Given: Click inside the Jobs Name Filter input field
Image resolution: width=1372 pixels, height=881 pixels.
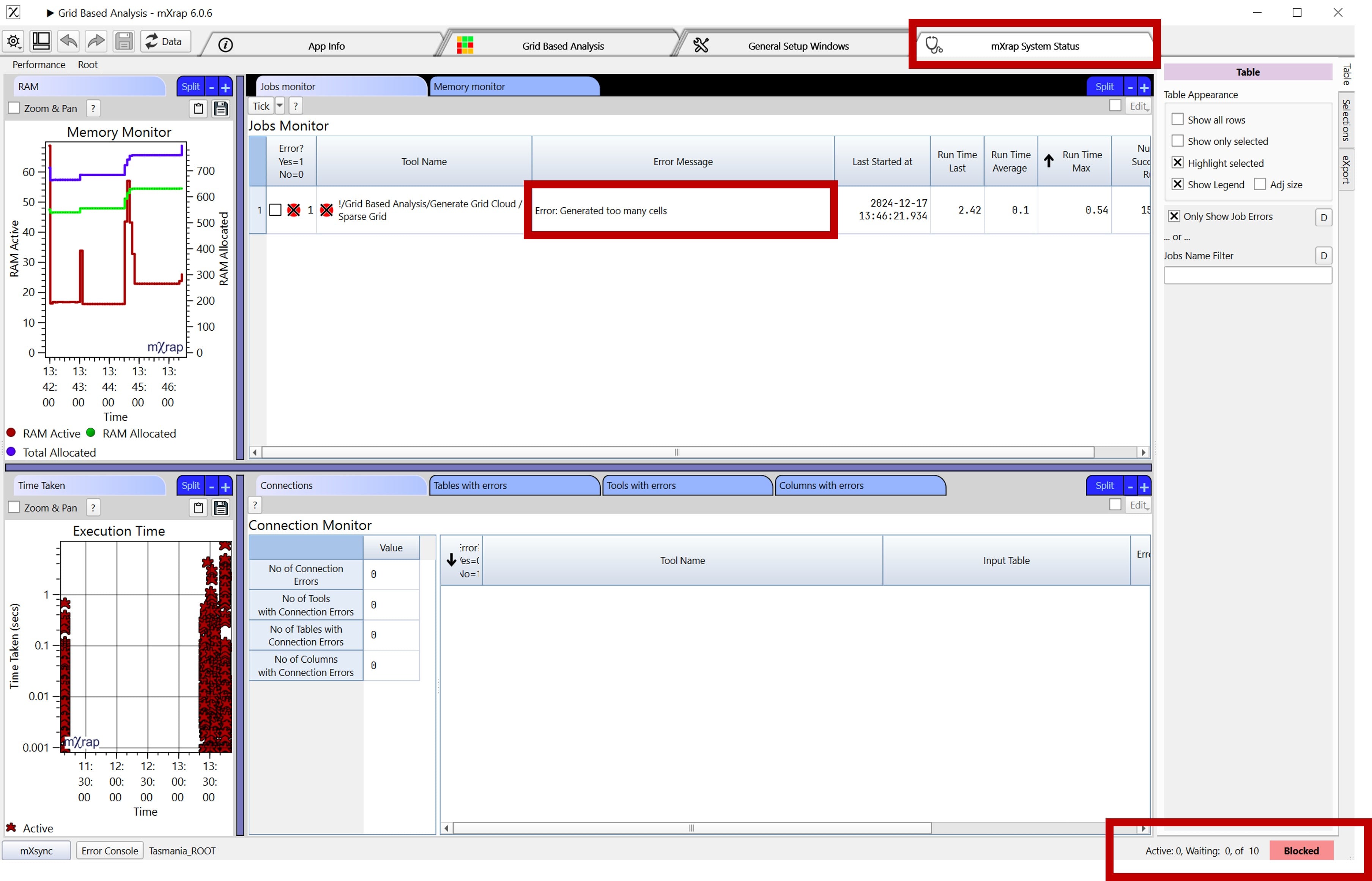Looking at the screenshot, I should click(1248, 275).
